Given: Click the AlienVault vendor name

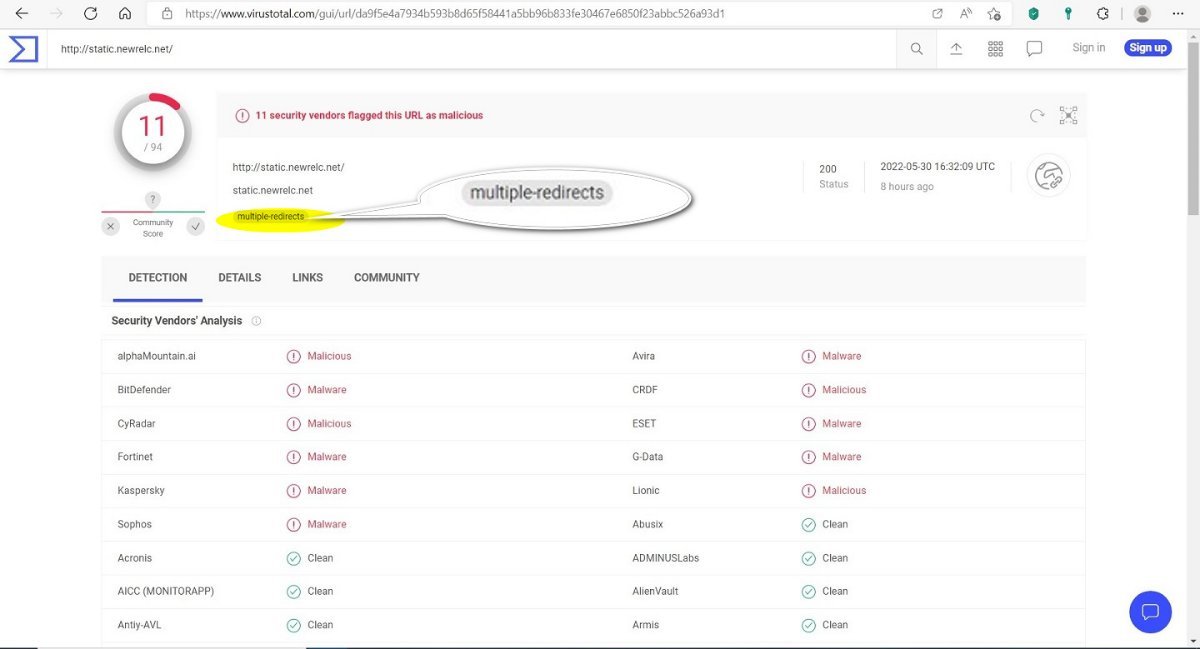Looking at the screenshot, I should (655, 591).
